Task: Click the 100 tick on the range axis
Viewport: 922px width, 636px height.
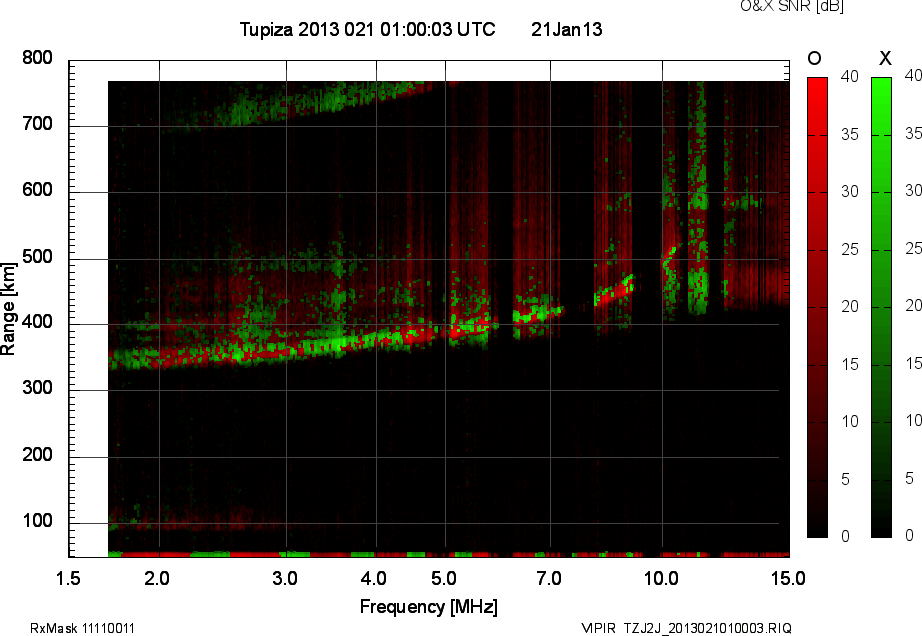Action: (37, 521)
